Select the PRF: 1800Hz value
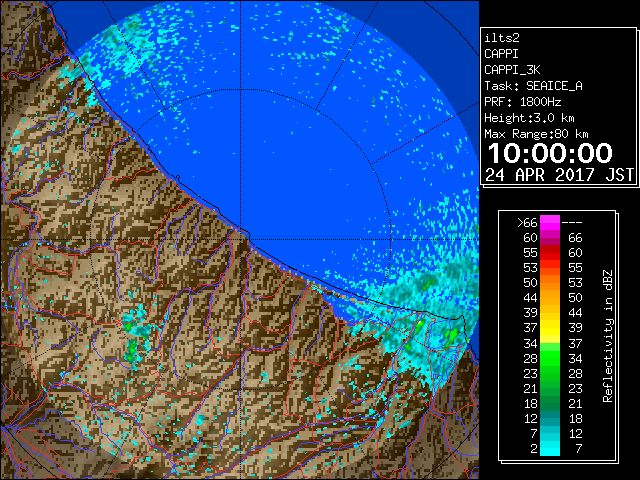The width and height of the screenshot is (640, 480). 522,102
